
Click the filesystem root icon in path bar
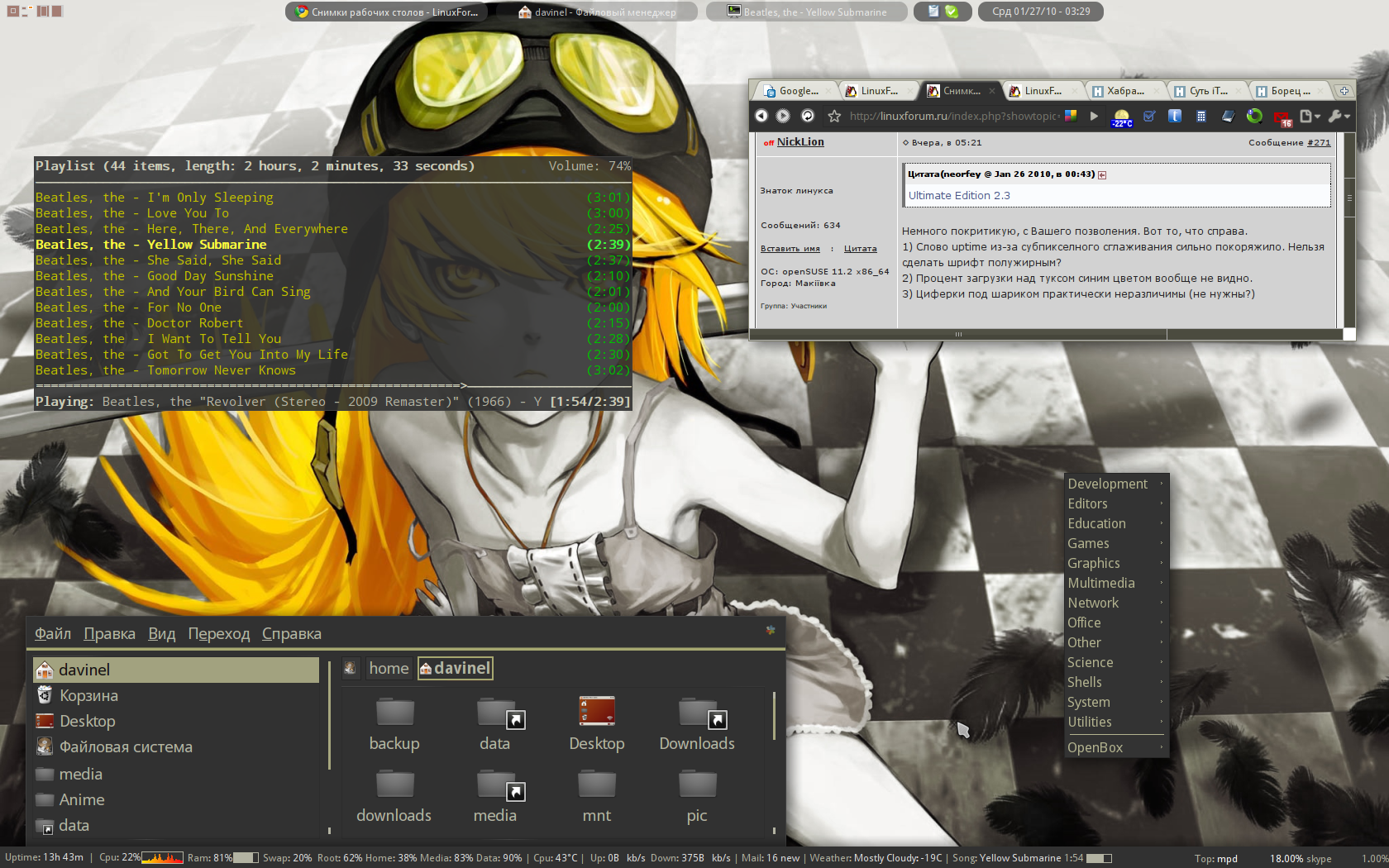point(351,668)
